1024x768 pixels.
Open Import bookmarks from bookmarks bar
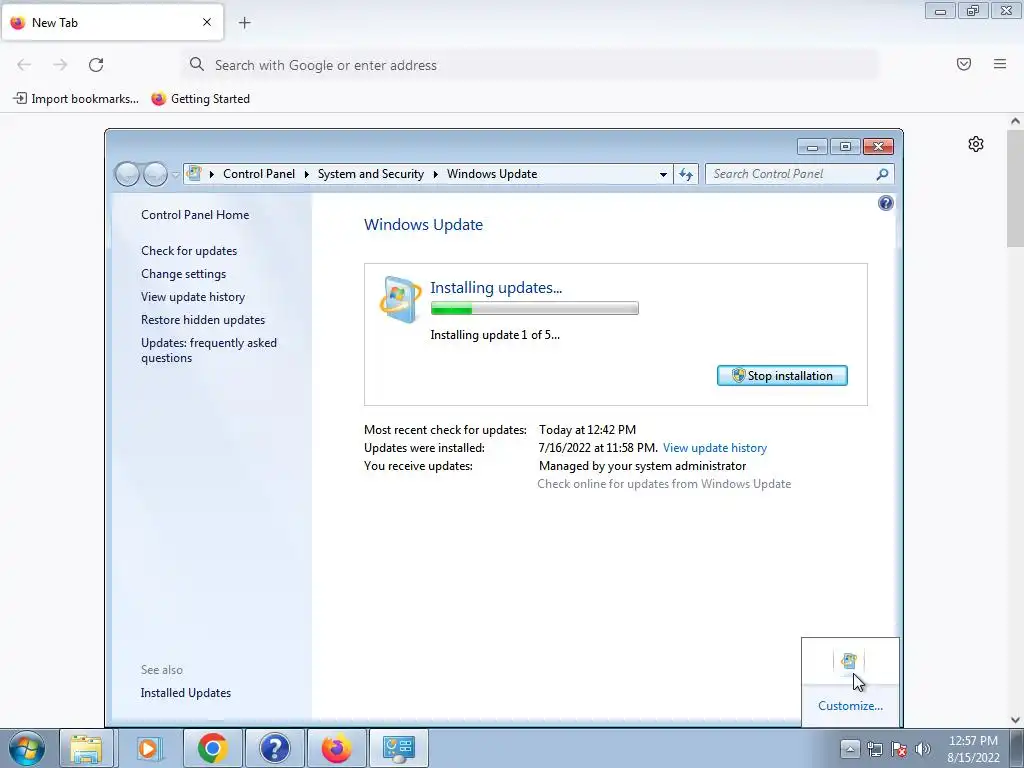(x=76, y=99)
